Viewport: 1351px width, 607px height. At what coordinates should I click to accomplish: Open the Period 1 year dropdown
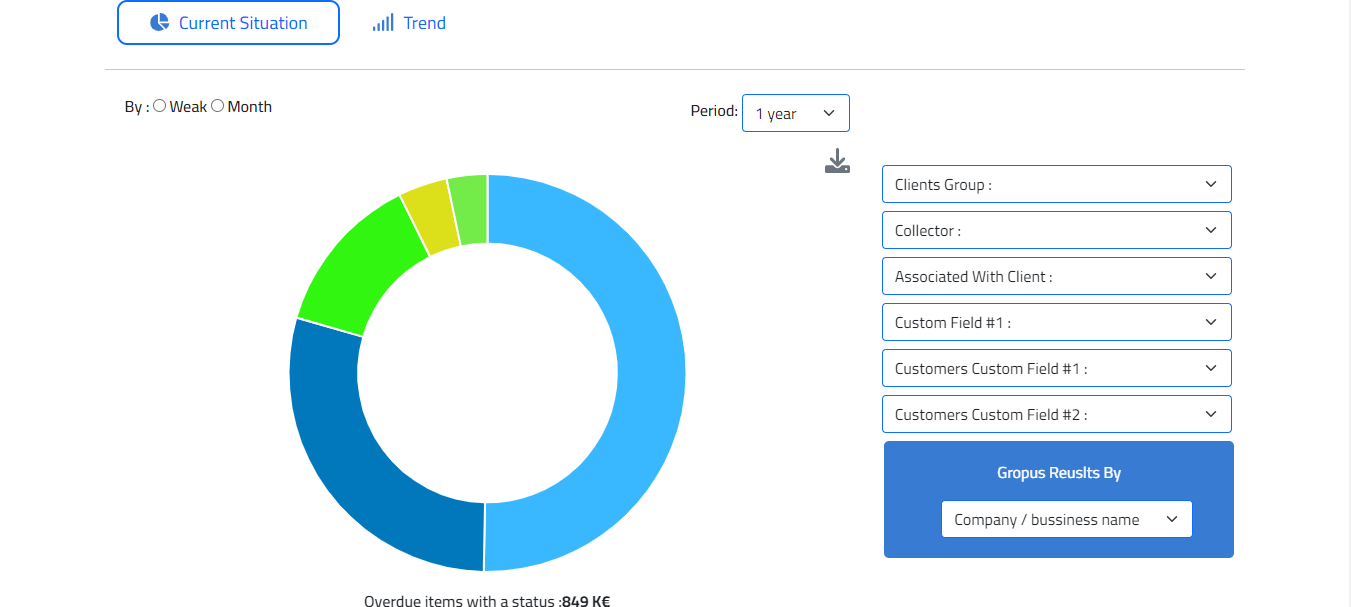(795, 113)
